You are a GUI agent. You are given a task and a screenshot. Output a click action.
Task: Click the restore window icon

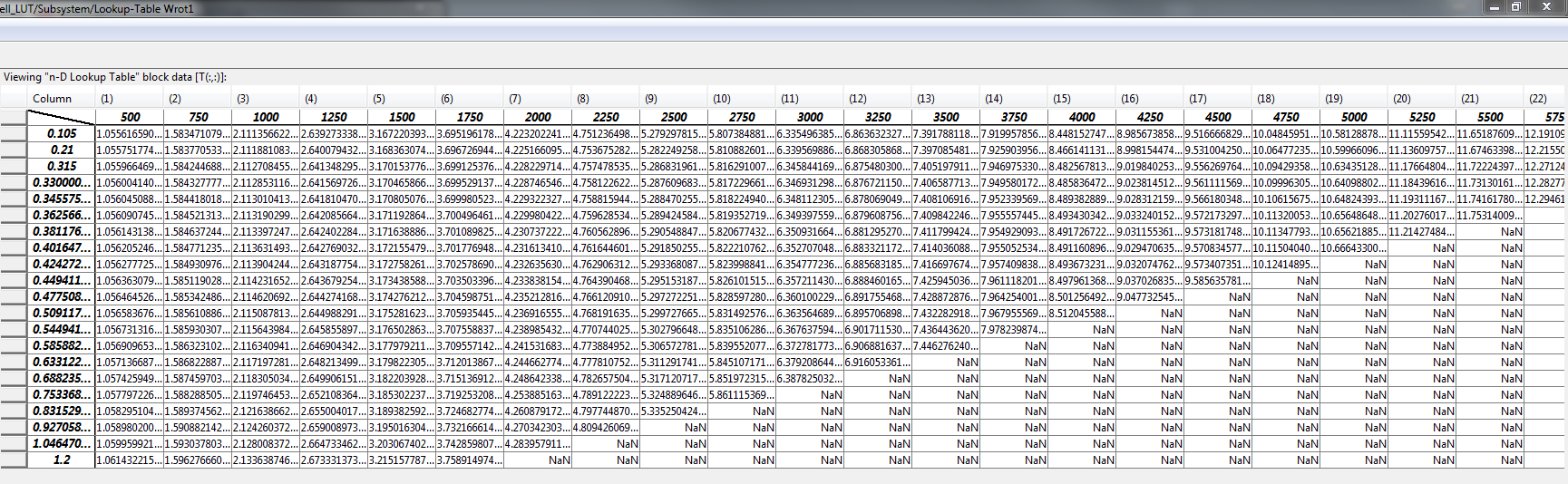(1515, 7)
